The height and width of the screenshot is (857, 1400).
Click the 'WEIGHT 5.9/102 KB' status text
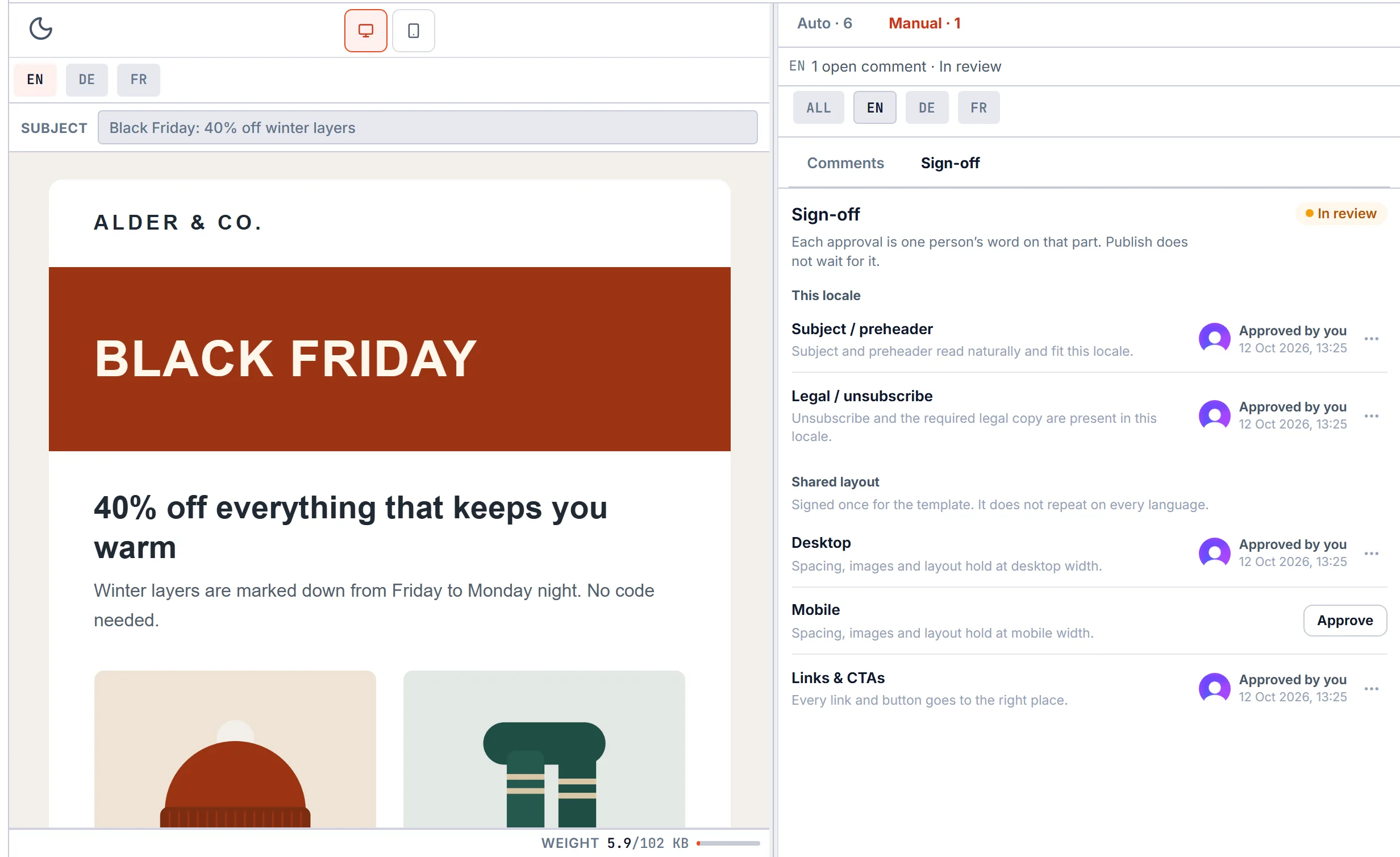pyautogui.click(x=615, y=843)
